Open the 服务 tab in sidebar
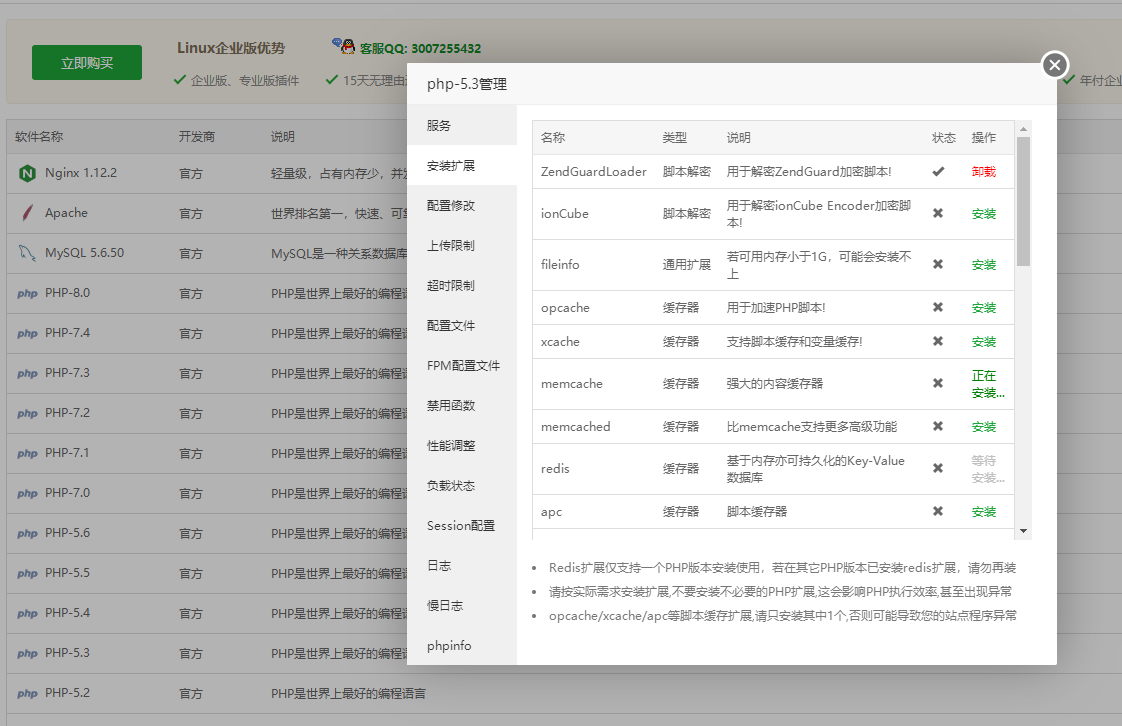Image resolution: width=1122 pixels, height=726 pixels. tap(462, 125)
